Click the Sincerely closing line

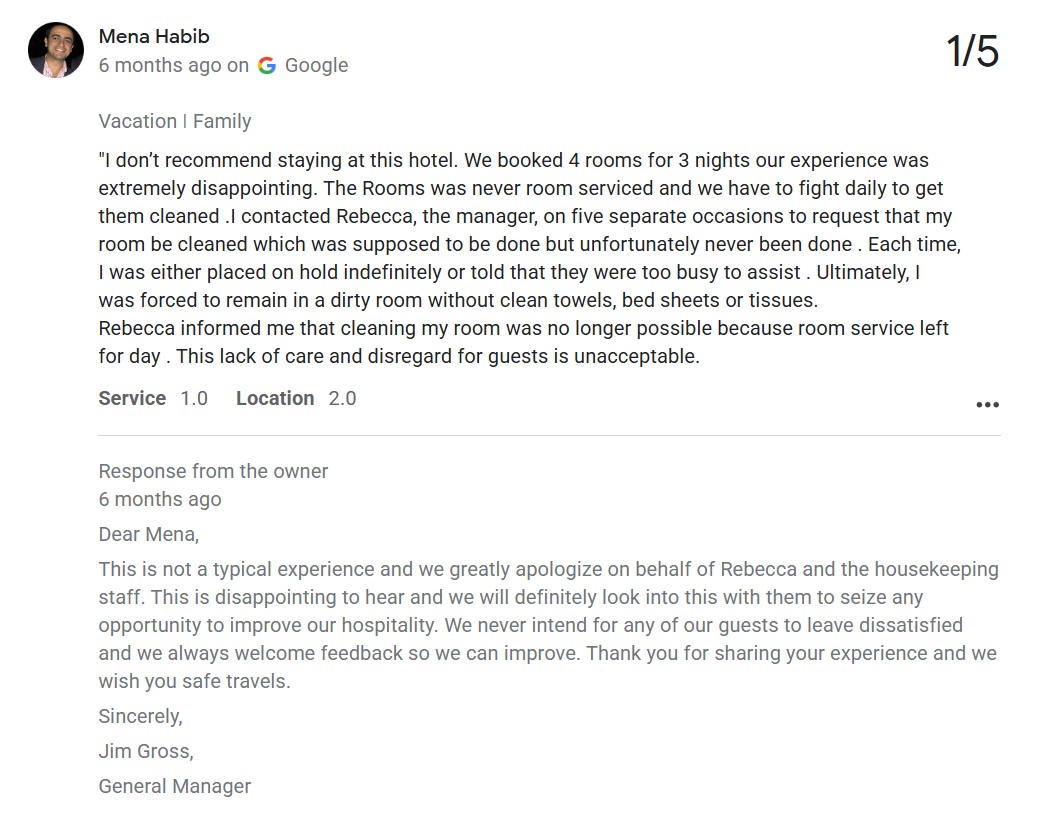point(140,716)
